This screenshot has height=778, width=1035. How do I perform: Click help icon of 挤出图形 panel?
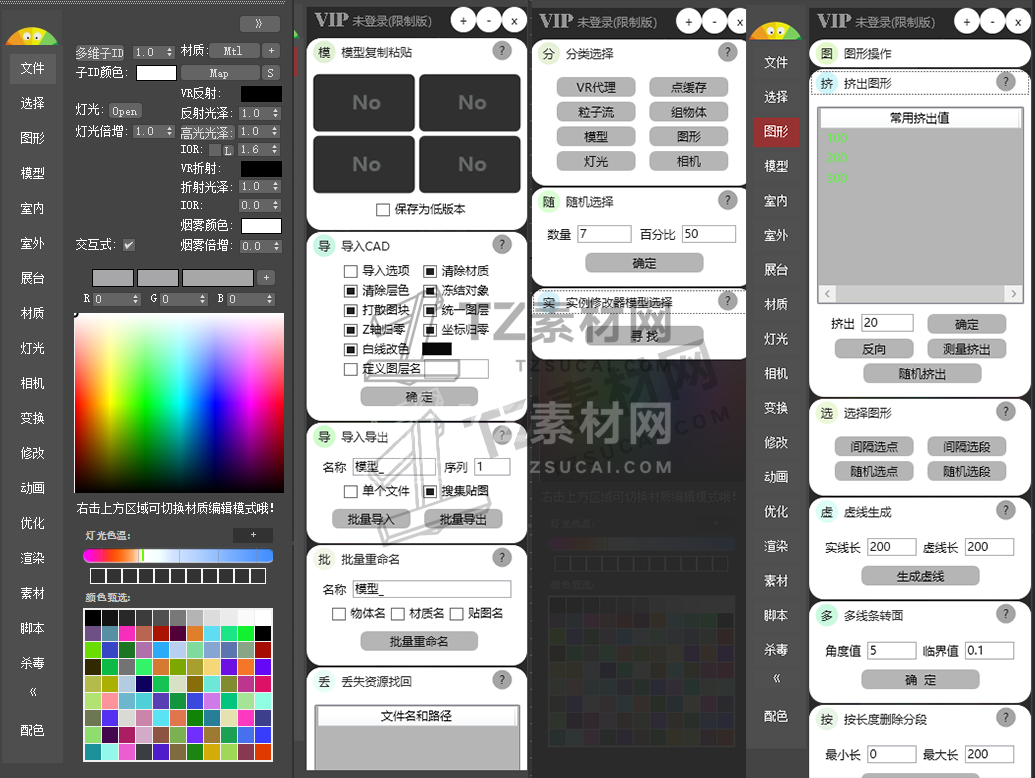tap(1005, 82)
